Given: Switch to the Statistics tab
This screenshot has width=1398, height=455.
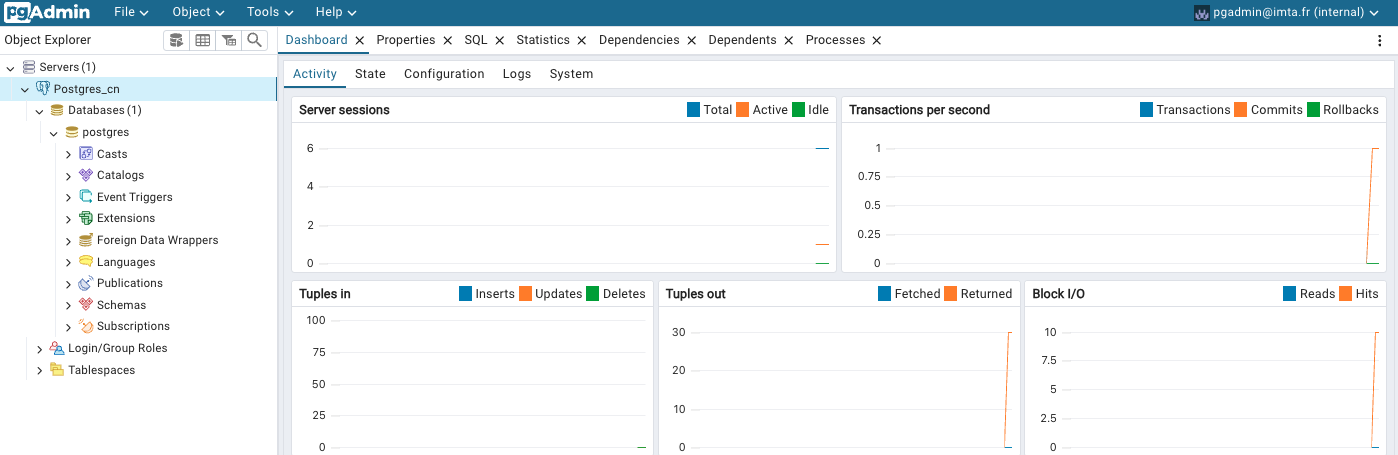Looking at the screenshot, I should coord(543,40).
